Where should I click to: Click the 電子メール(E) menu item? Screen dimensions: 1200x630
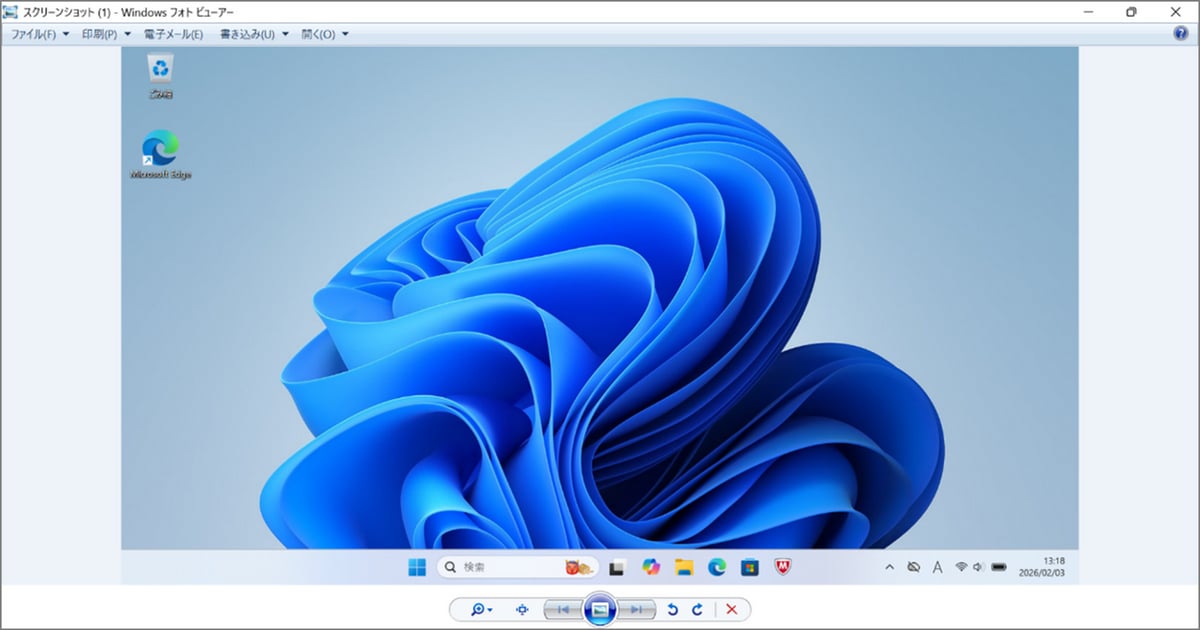click(173, 34)
